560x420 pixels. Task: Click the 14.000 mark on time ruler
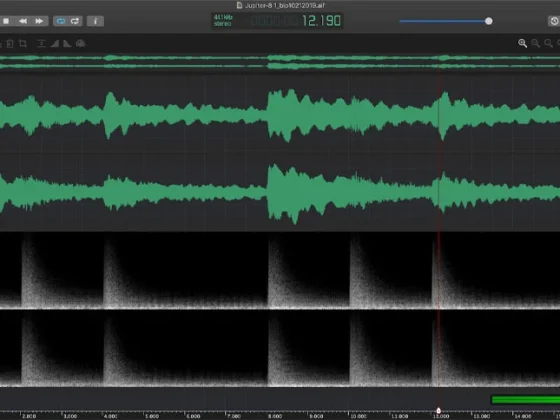(523, 416)
